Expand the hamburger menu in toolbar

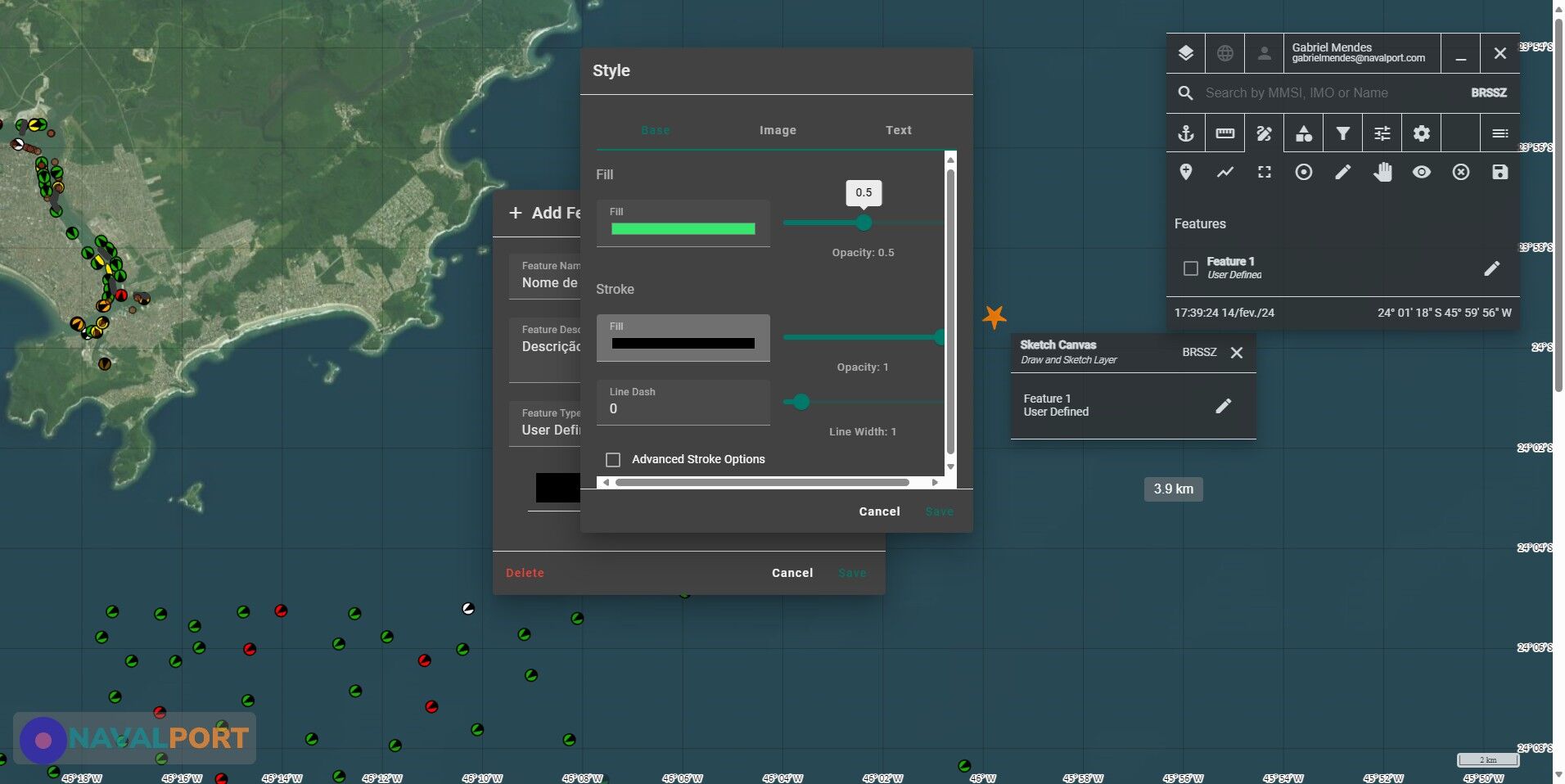[x=1500, y=133]
